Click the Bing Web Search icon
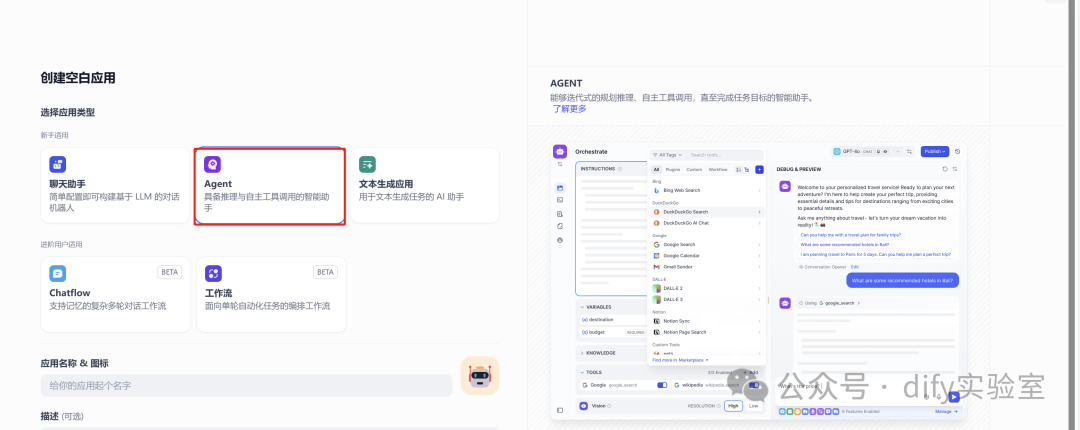 coord(657,190)
